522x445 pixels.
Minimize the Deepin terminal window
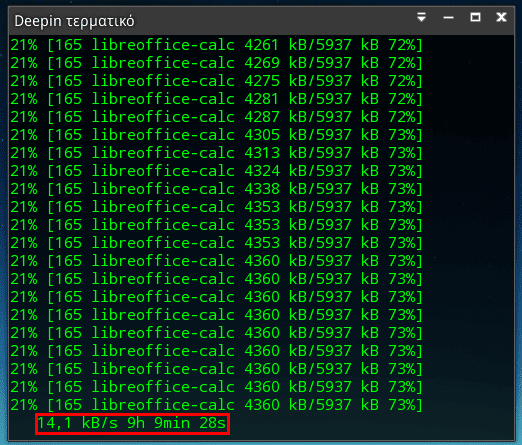[x=448, y=17]
